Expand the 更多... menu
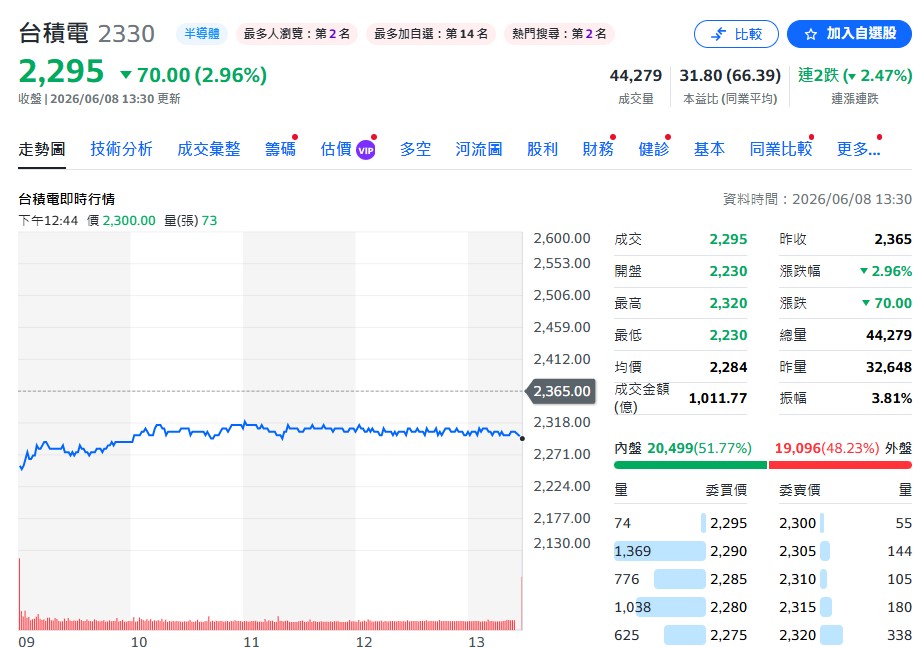 point(858,149)
